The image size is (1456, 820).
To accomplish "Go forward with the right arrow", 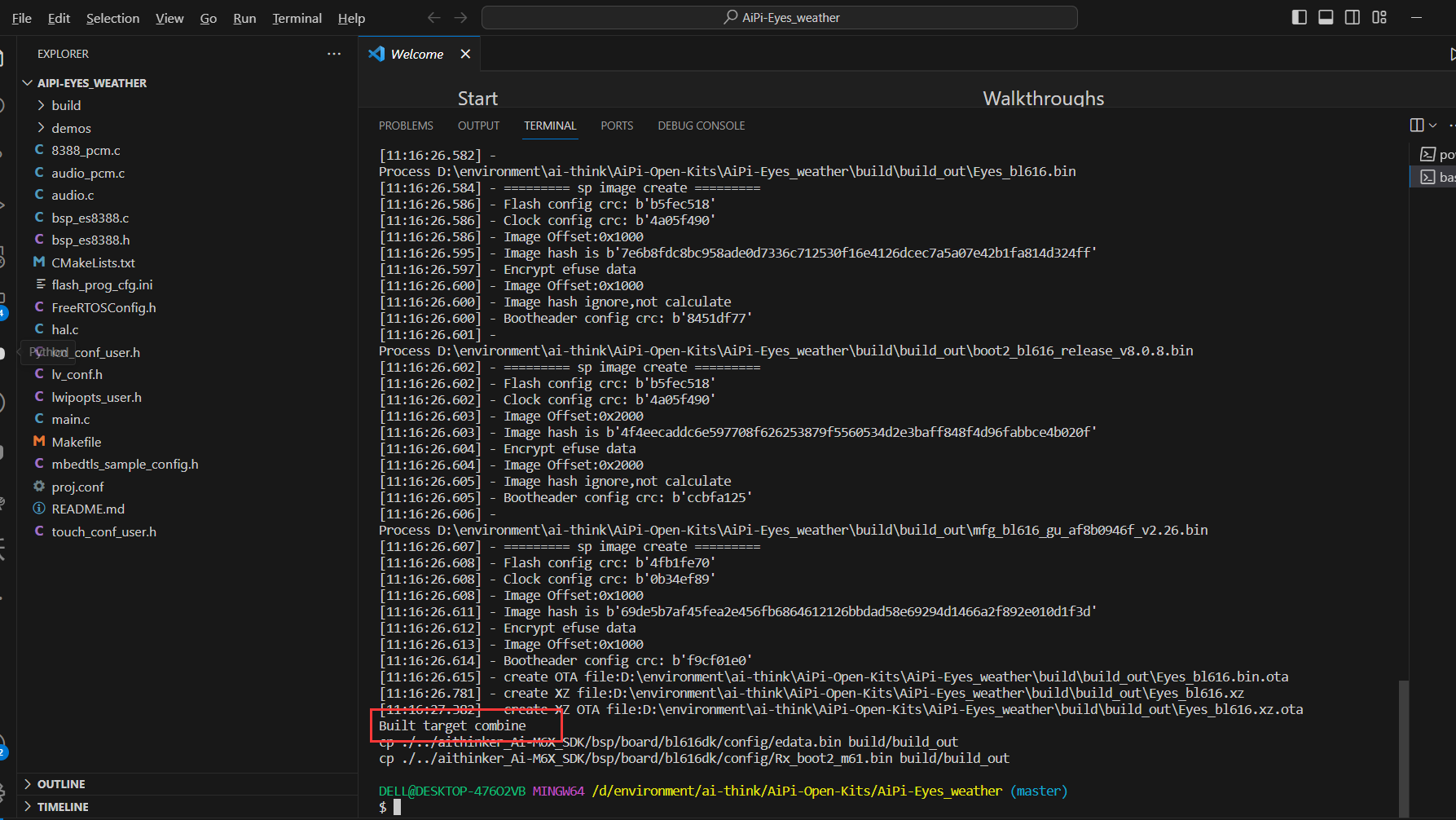I will [x=461, y=17].
